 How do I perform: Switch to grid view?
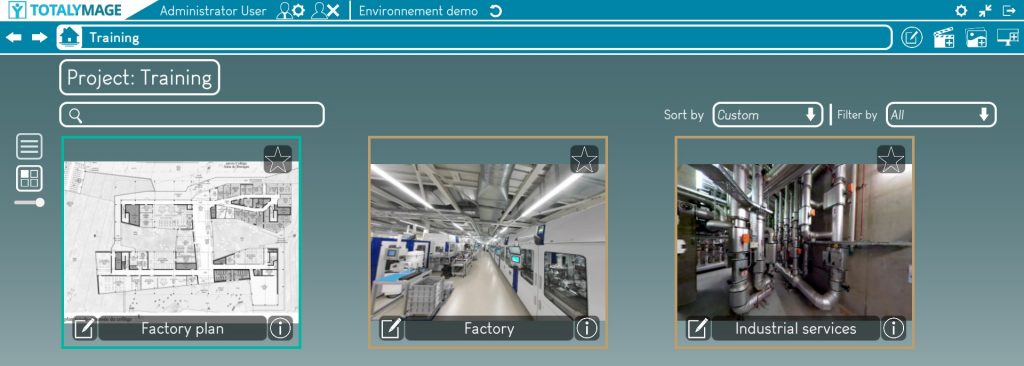[x=29, y=178]
